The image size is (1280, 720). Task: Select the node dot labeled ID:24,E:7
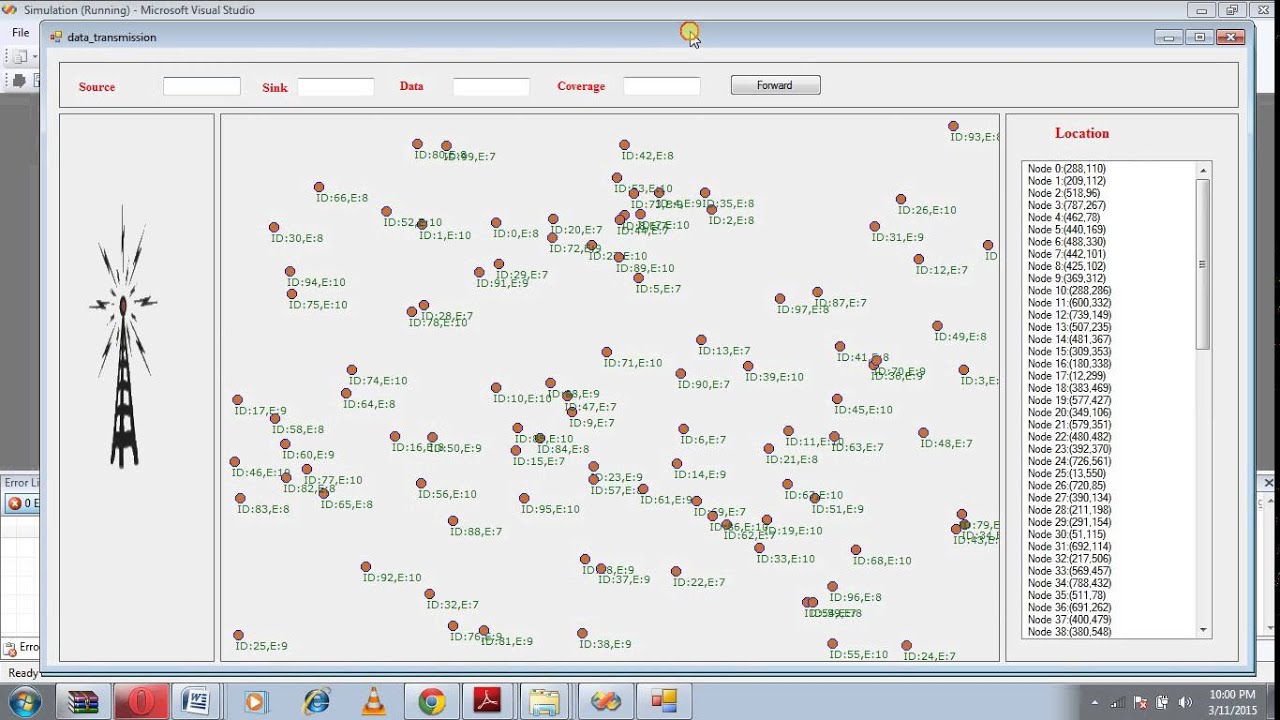point(906,646)
